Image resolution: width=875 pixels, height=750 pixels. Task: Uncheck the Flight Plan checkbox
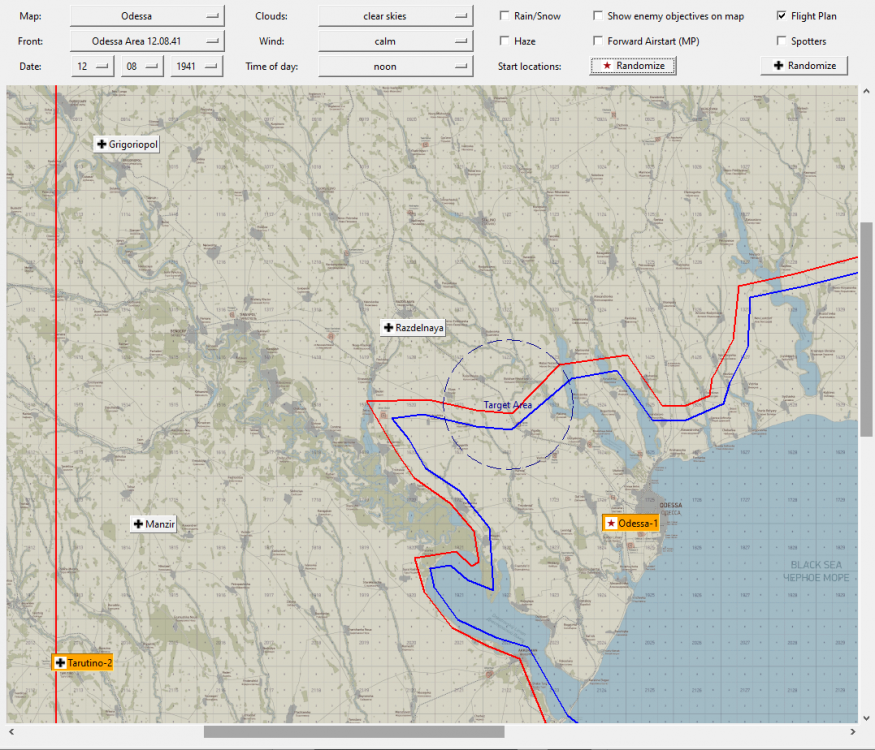point(782,17)
